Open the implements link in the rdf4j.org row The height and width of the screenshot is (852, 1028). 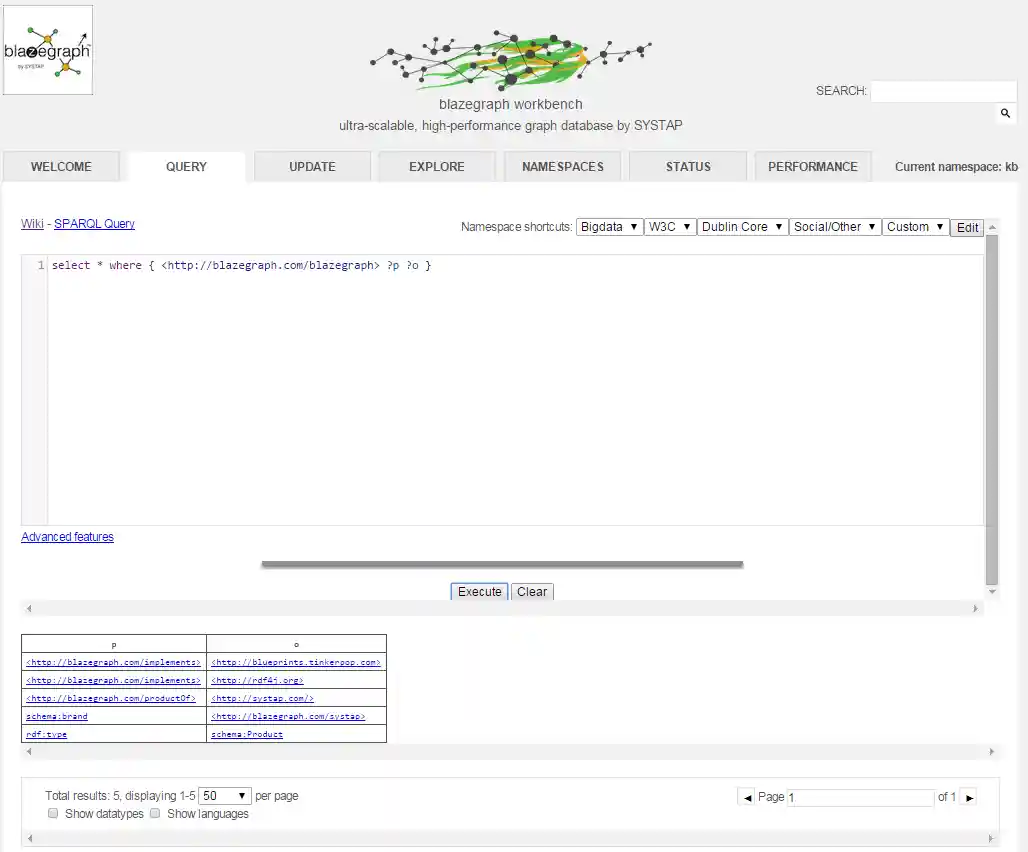[x=113, y=680]
